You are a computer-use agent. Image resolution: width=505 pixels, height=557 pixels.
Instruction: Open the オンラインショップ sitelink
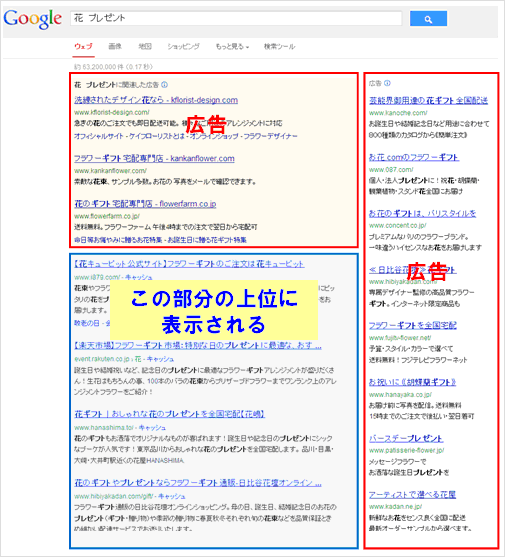[213, 136]
